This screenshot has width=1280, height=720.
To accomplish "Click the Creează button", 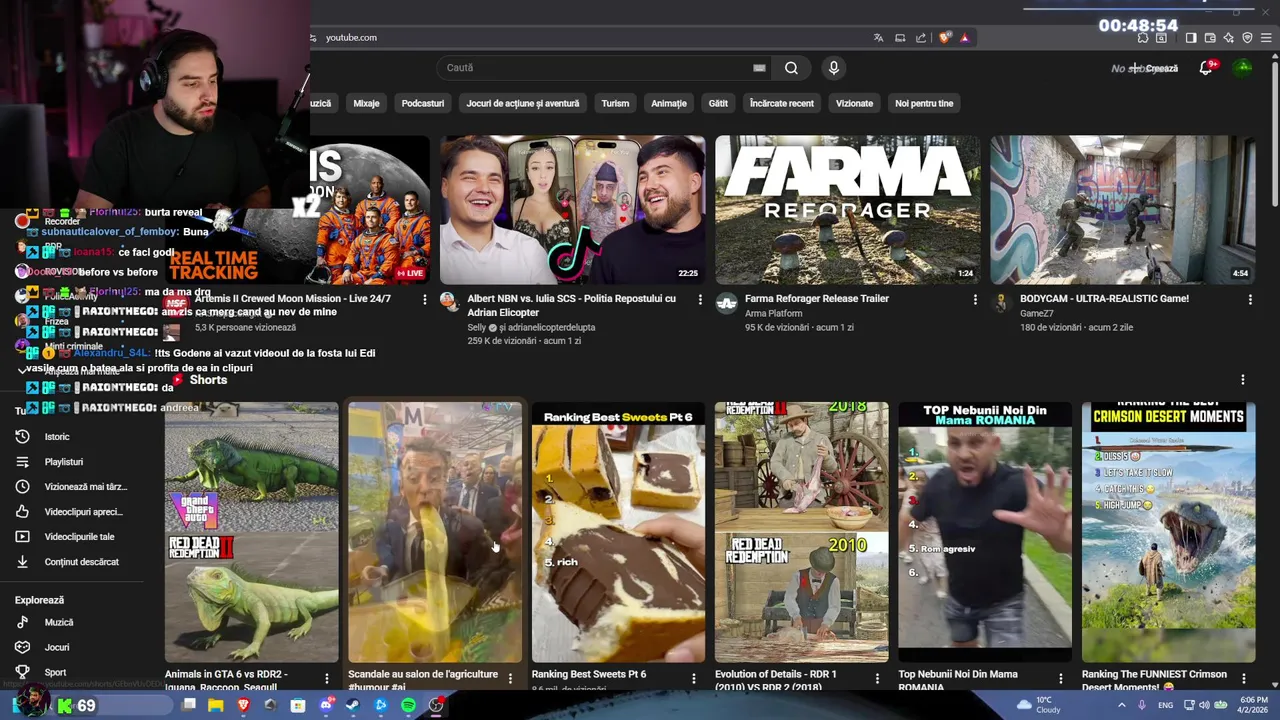I will 1155,68.
